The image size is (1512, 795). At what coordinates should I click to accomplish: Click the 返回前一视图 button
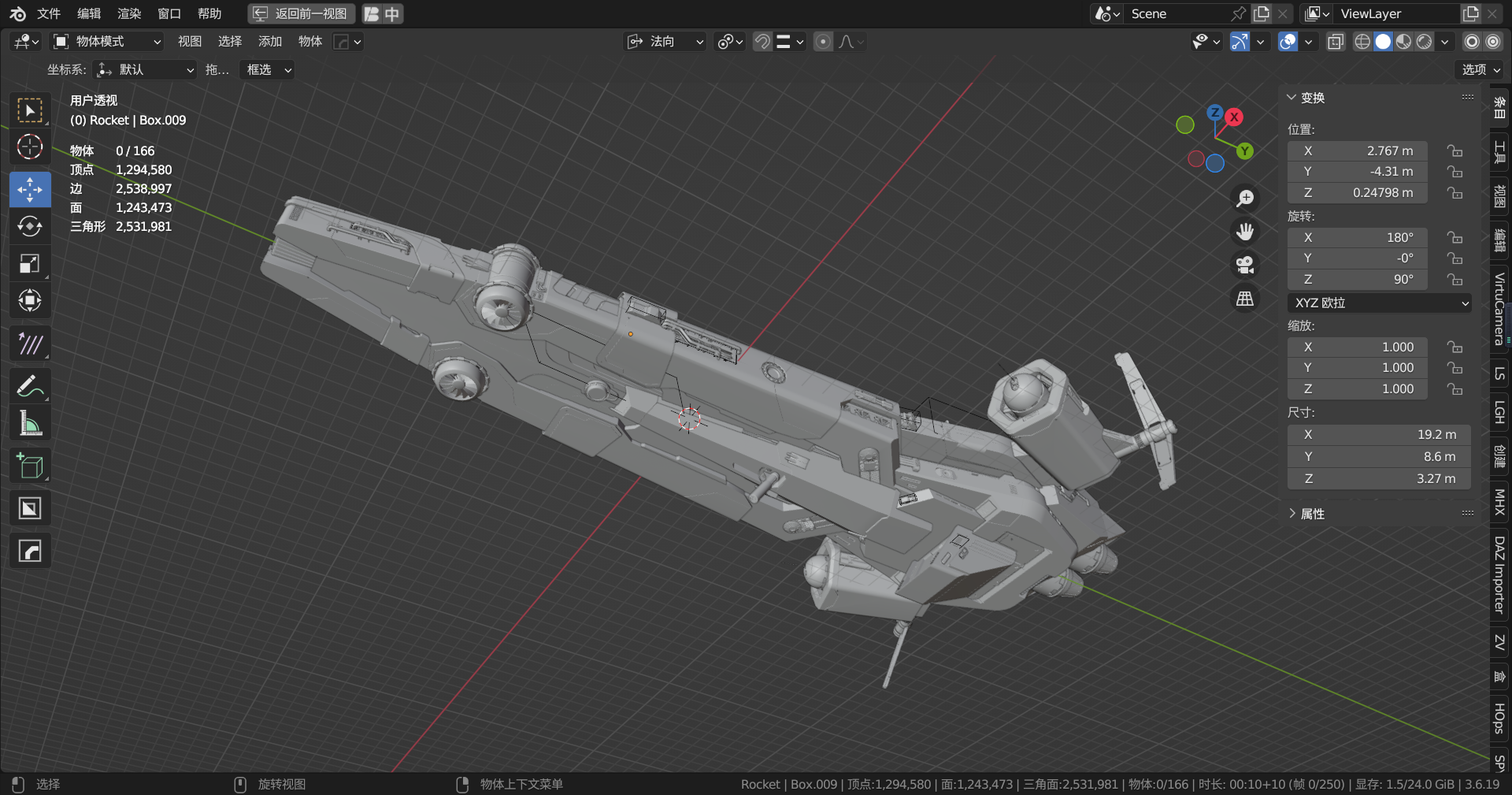(x=302, y=13)
